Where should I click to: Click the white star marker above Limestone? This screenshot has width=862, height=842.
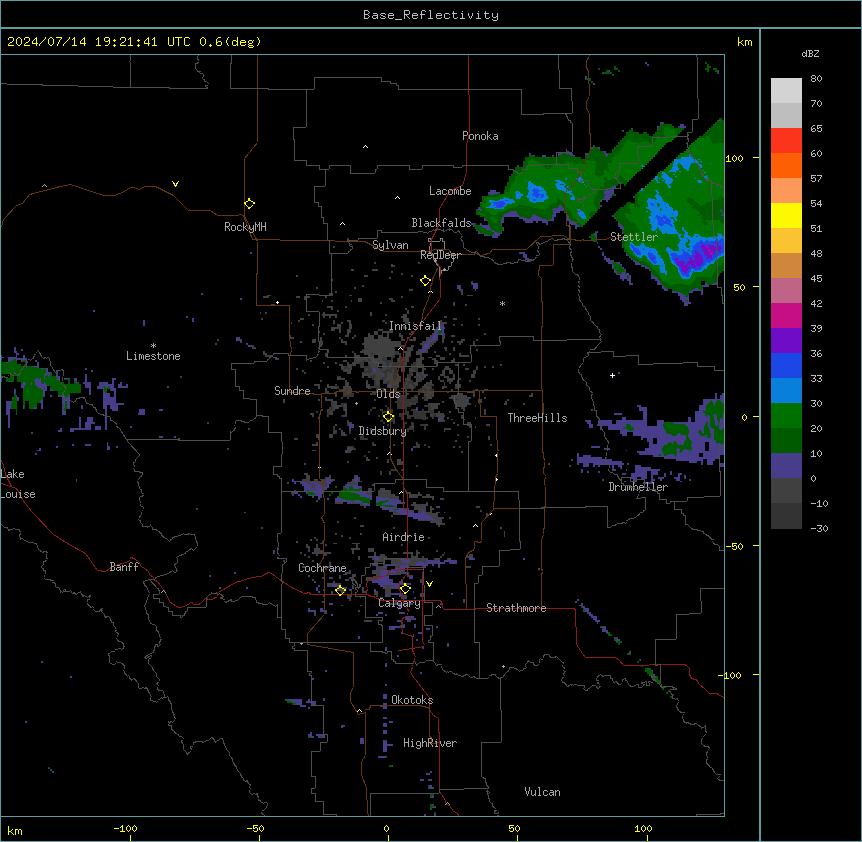pos(153,345)
